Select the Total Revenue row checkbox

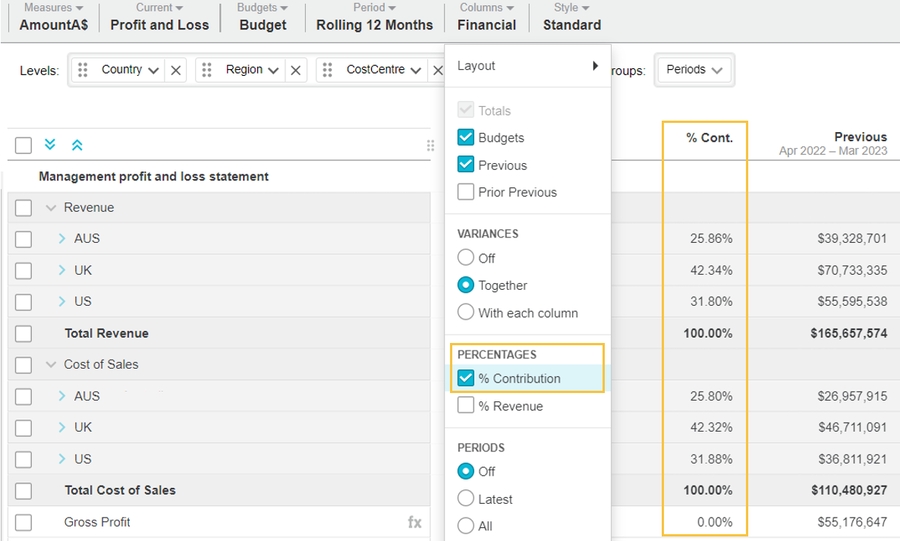tap(24, 334)
